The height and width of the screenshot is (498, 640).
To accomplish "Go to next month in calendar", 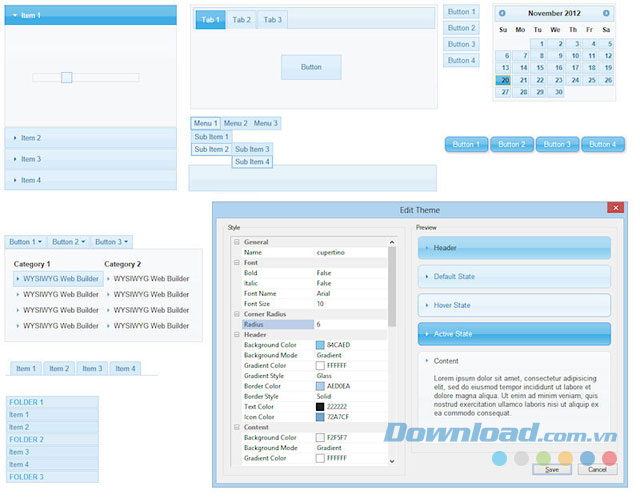I will click(606, 13).
